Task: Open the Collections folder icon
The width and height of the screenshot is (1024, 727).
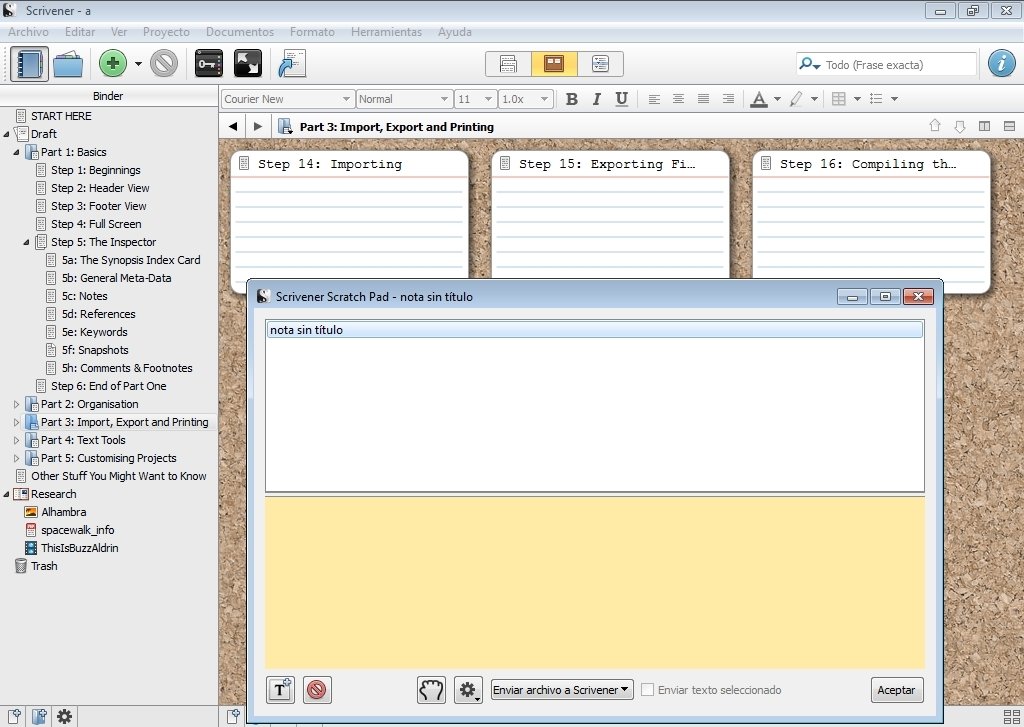Action: click(x=68, y=64)
